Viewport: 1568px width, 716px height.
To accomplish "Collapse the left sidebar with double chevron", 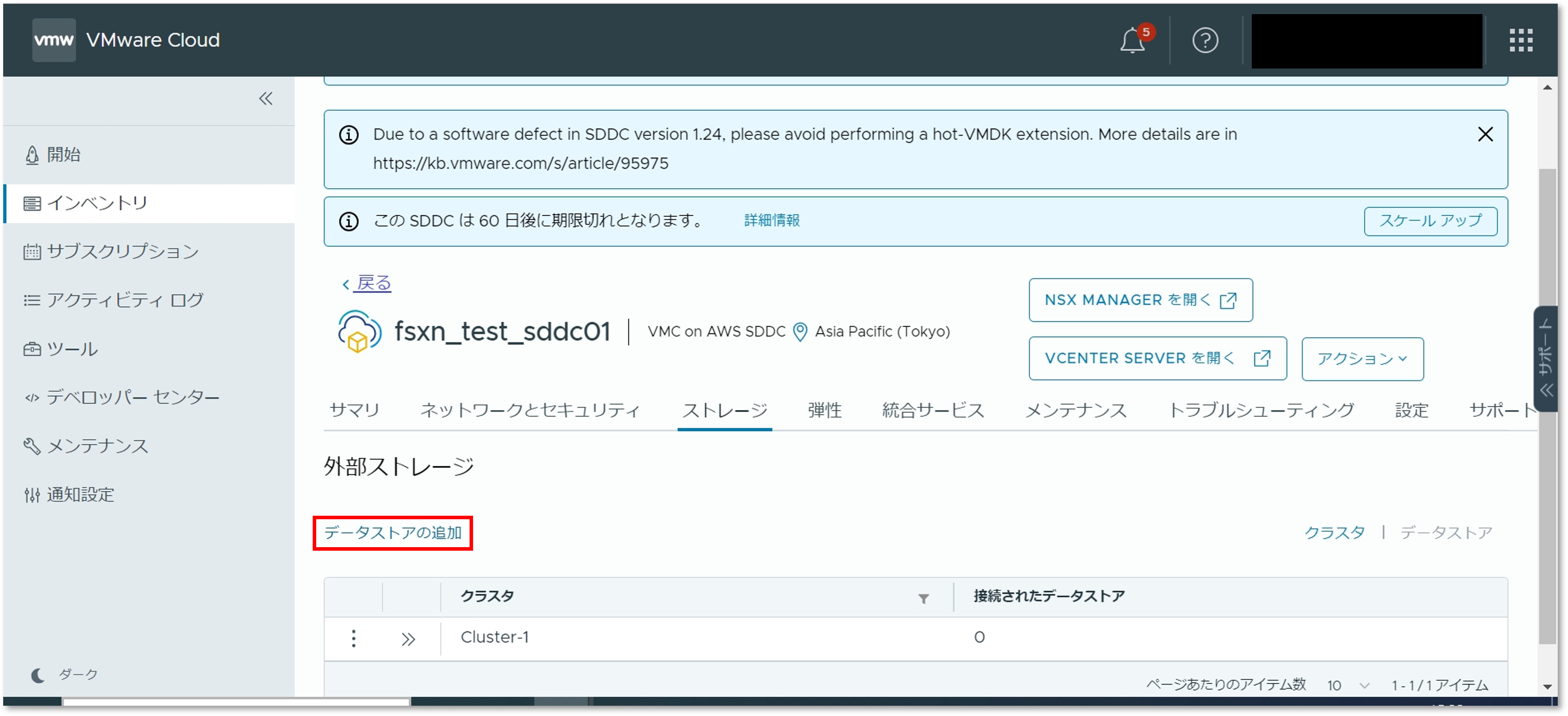I will pos(266,99).
